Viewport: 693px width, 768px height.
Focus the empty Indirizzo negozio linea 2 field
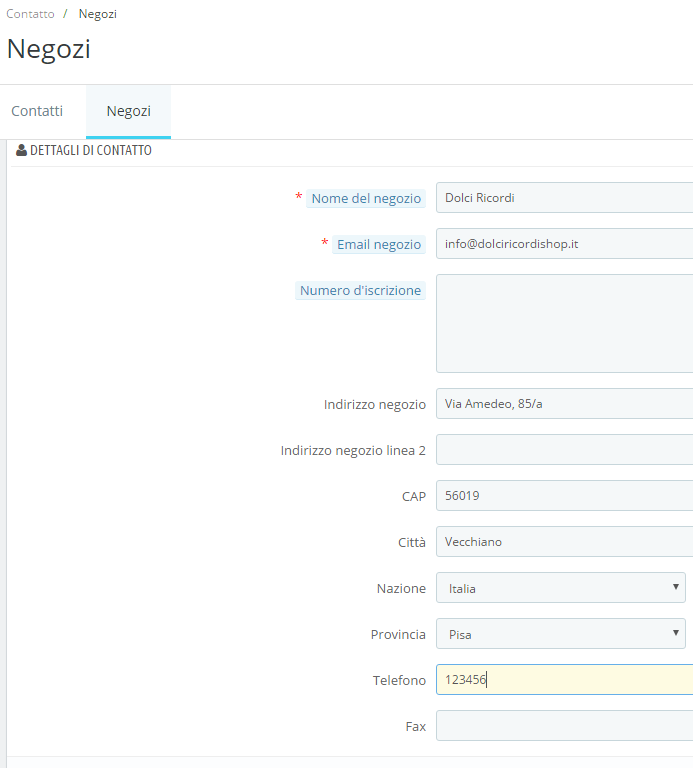point(564,450)
